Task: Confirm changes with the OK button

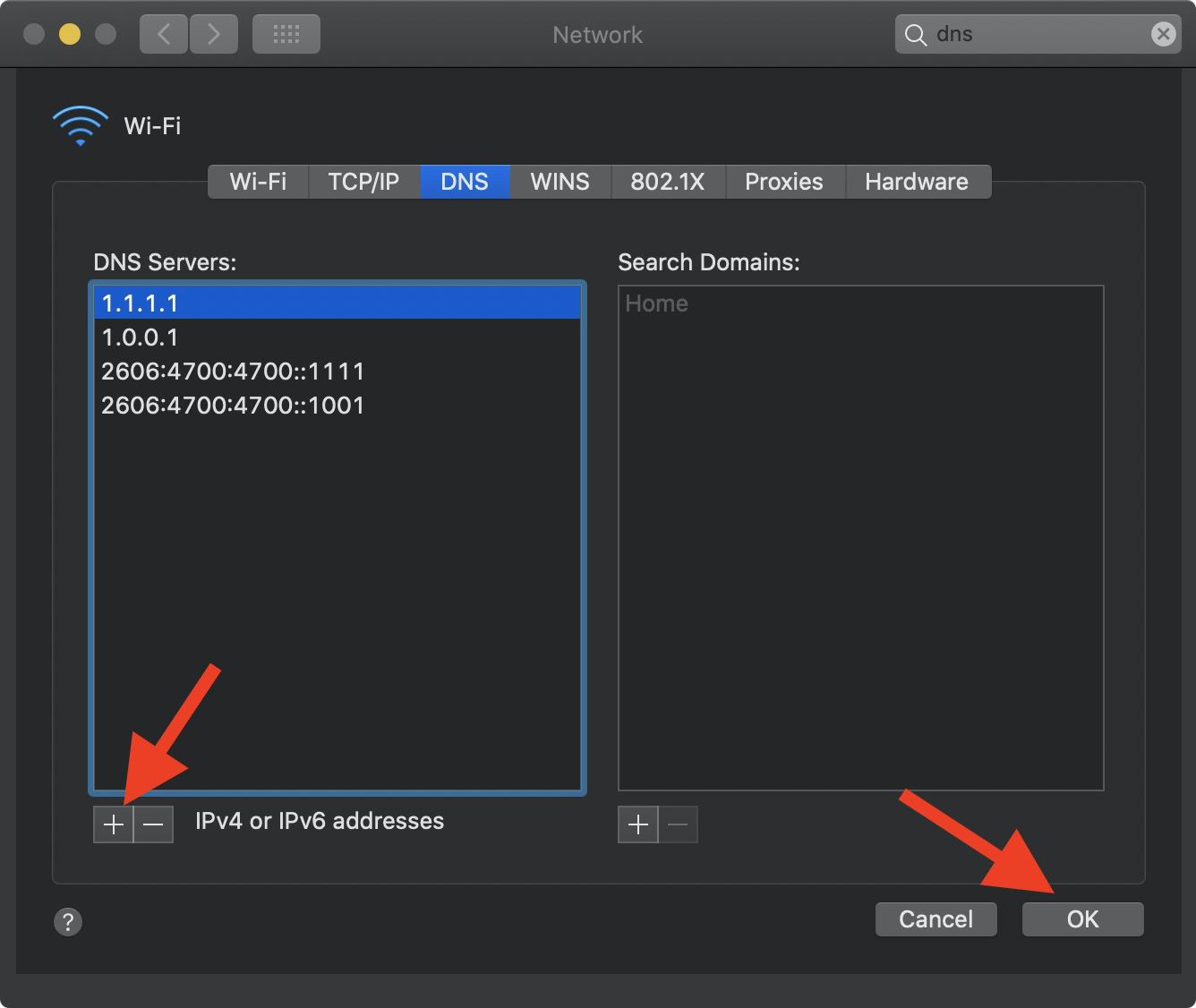Action: (1082, 918)
